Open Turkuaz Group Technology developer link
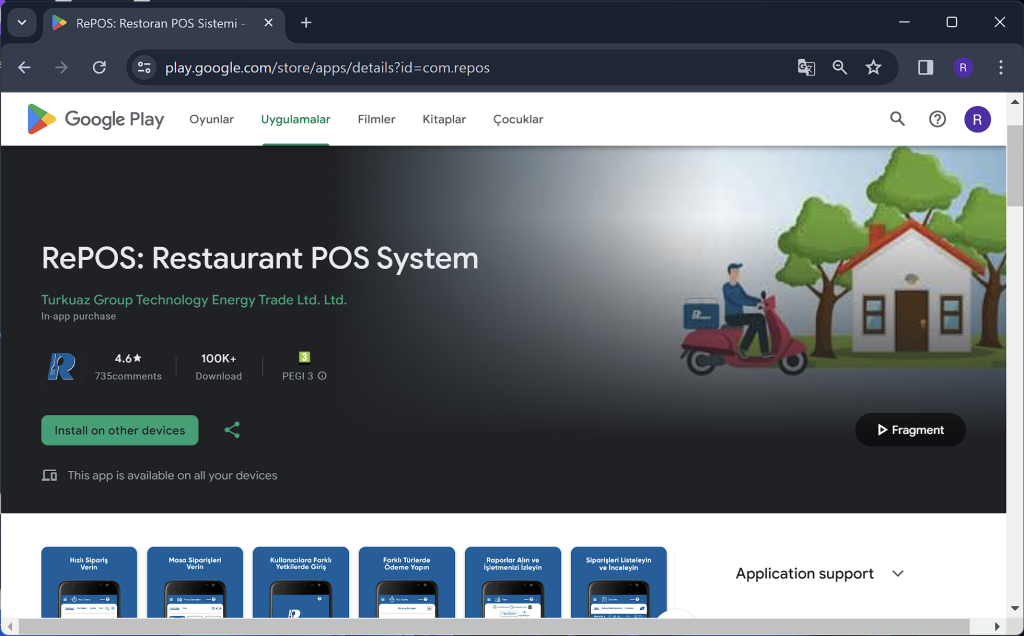 194,300
